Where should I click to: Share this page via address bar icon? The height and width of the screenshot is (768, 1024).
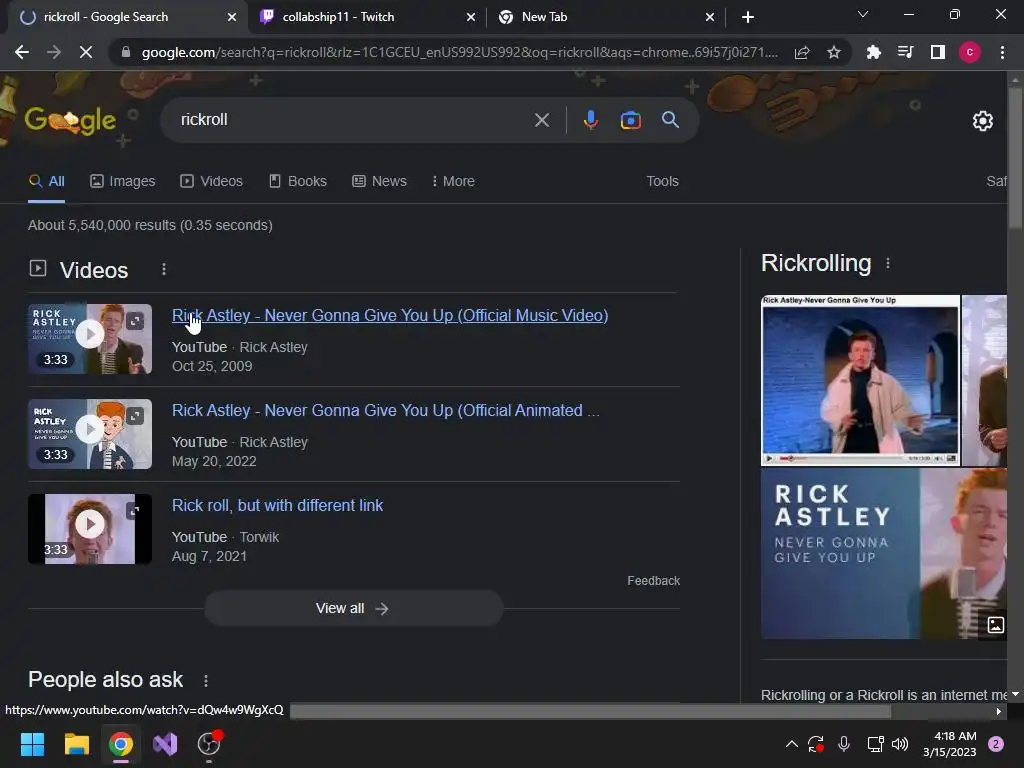click(802, 52)
